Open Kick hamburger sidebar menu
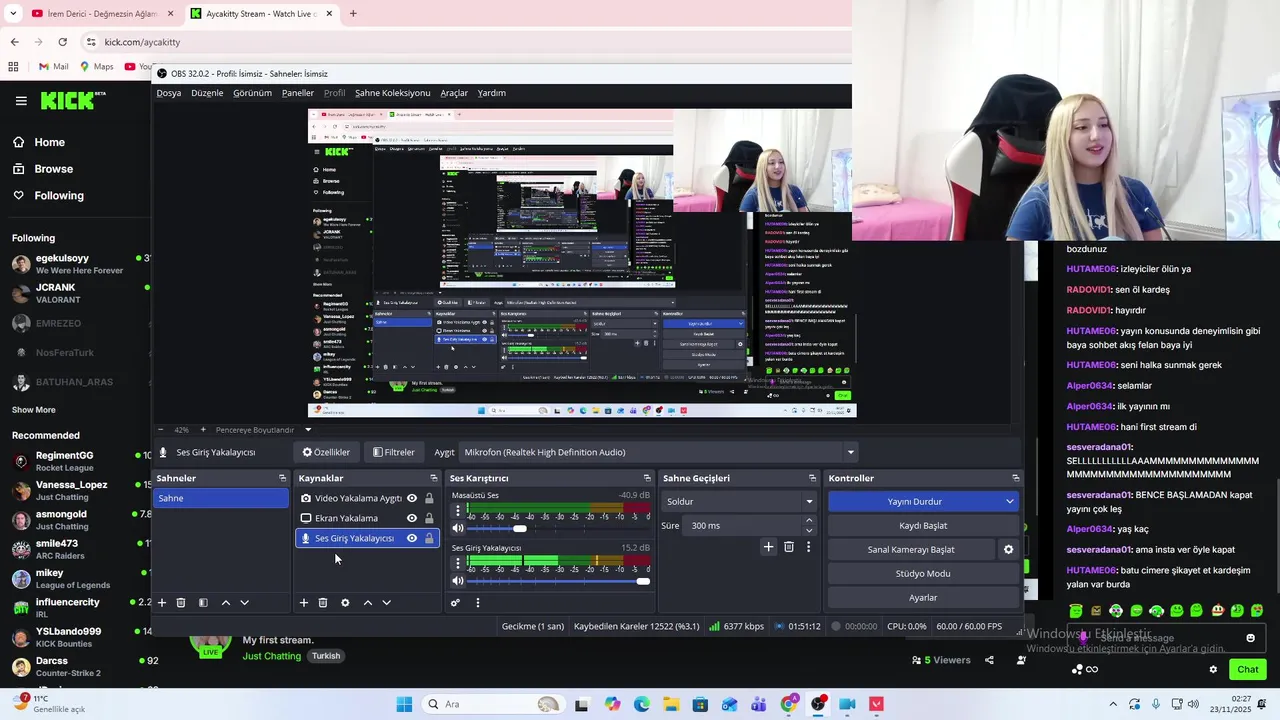 coord(21,101)
